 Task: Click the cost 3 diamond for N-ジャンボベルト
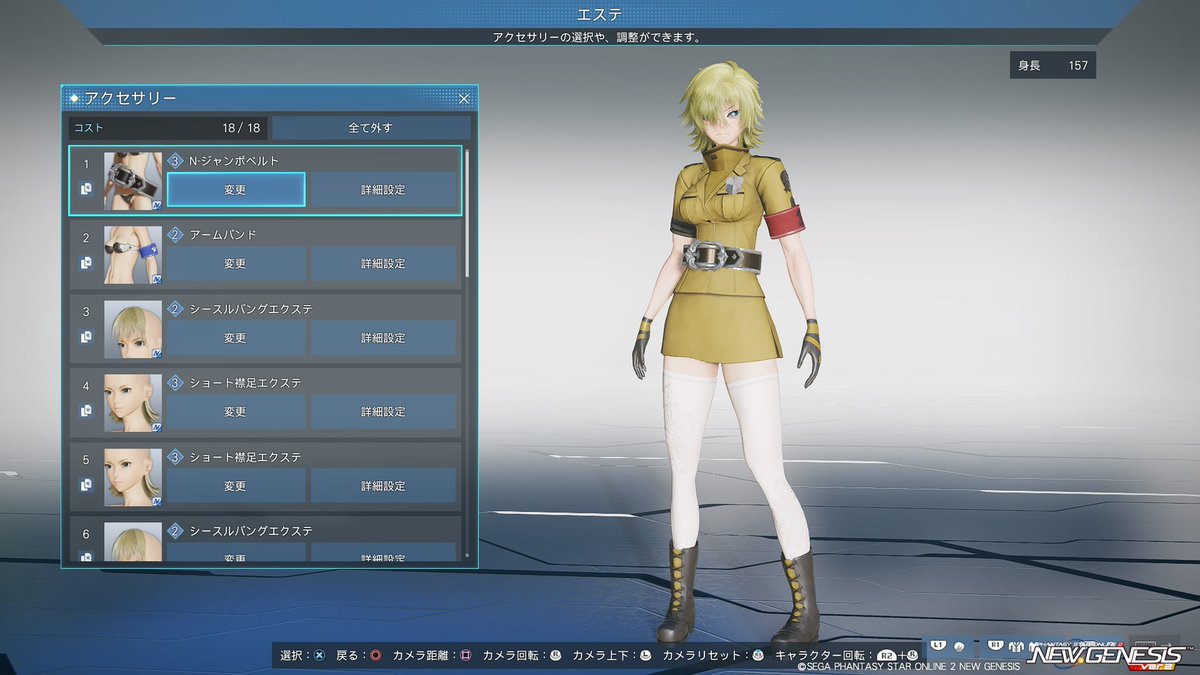[175, 161]
